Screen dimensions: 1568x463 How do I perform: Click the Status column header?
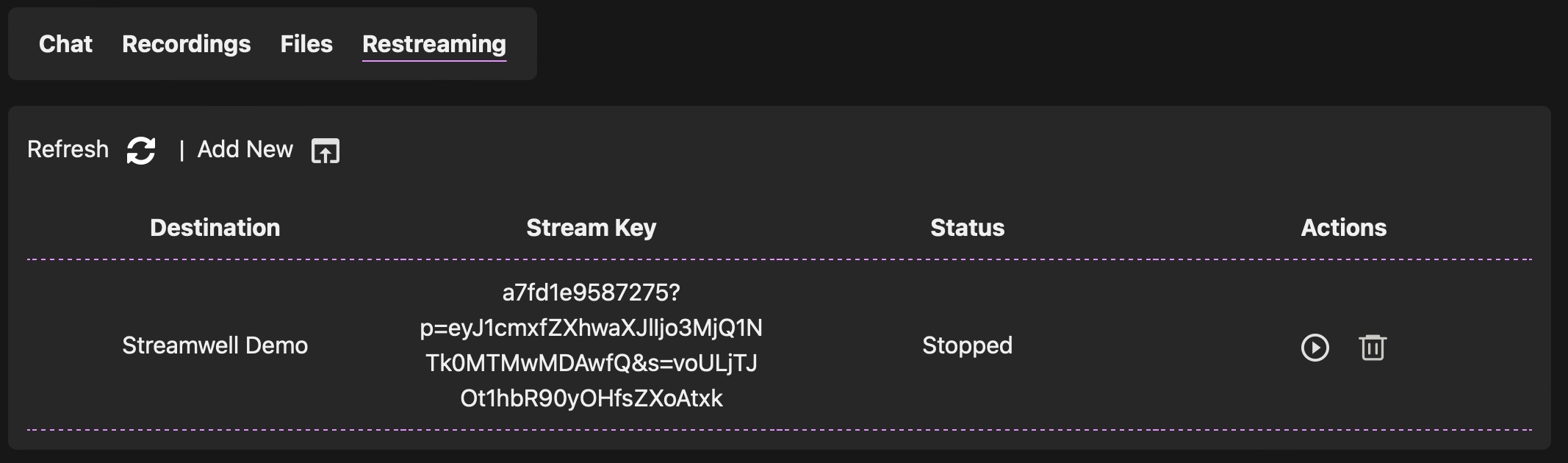[967, 228]
